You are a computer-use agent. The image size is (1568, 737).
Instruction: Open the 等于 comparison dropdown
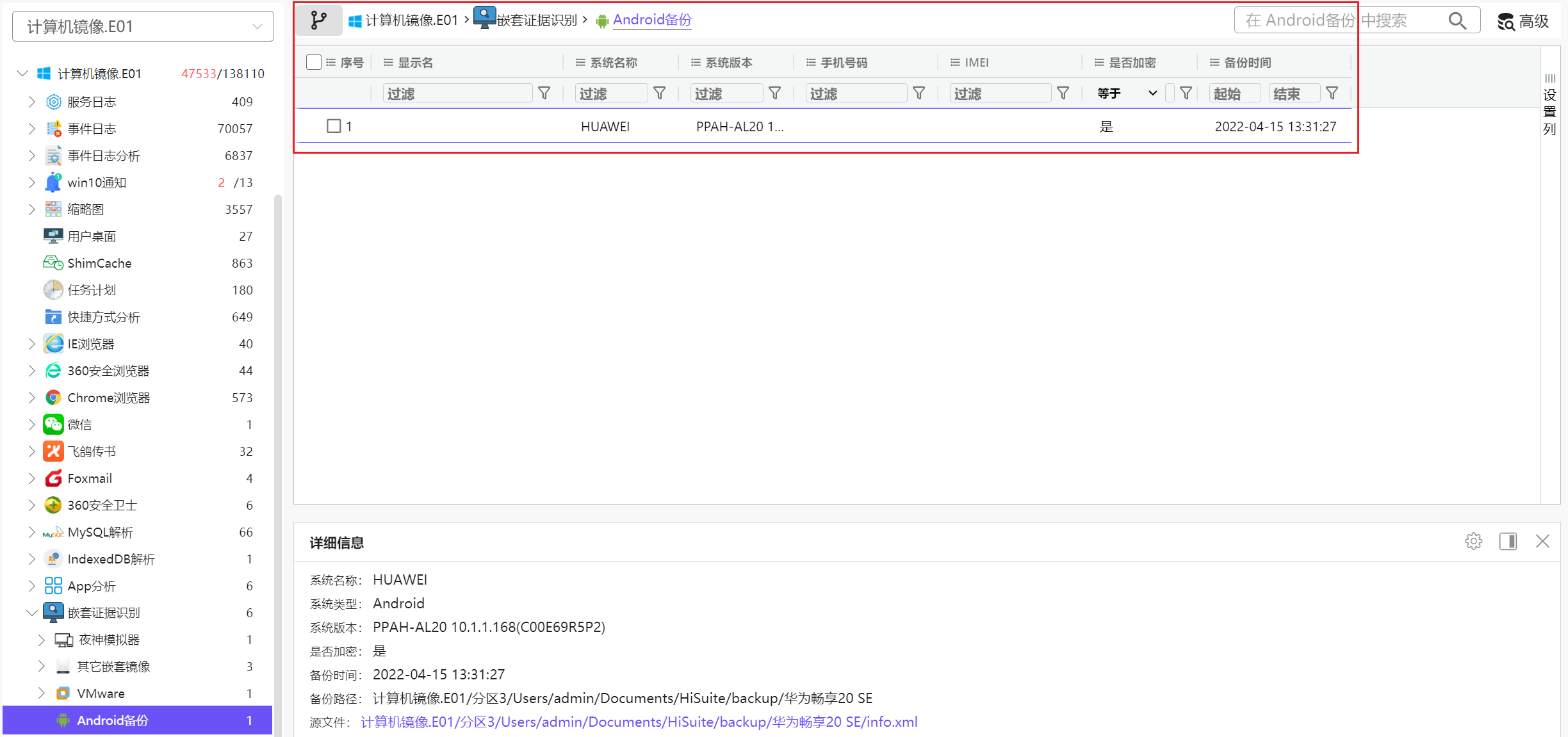tap(1127, 93)
